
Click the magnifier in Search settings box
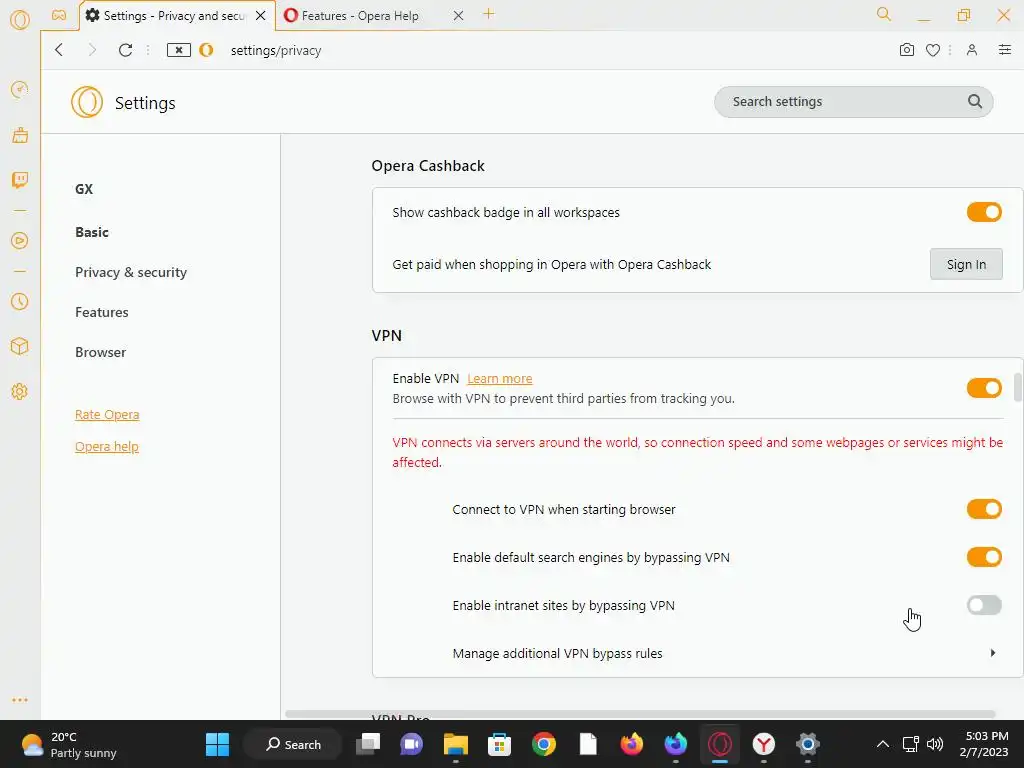click(974, 101)
